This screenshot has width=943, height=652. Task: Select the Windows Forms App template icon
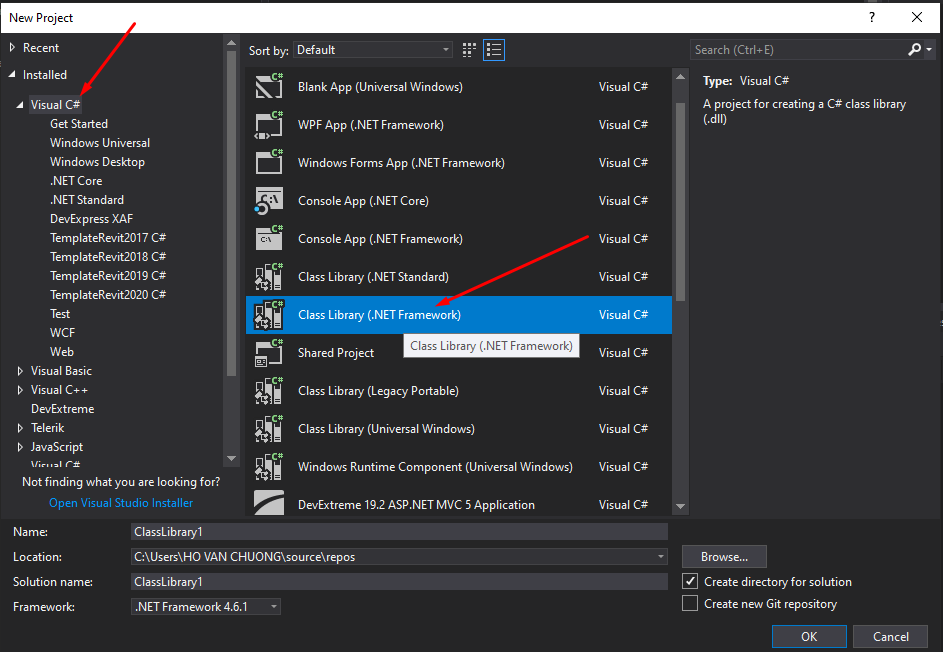click(x=269, y=163)
